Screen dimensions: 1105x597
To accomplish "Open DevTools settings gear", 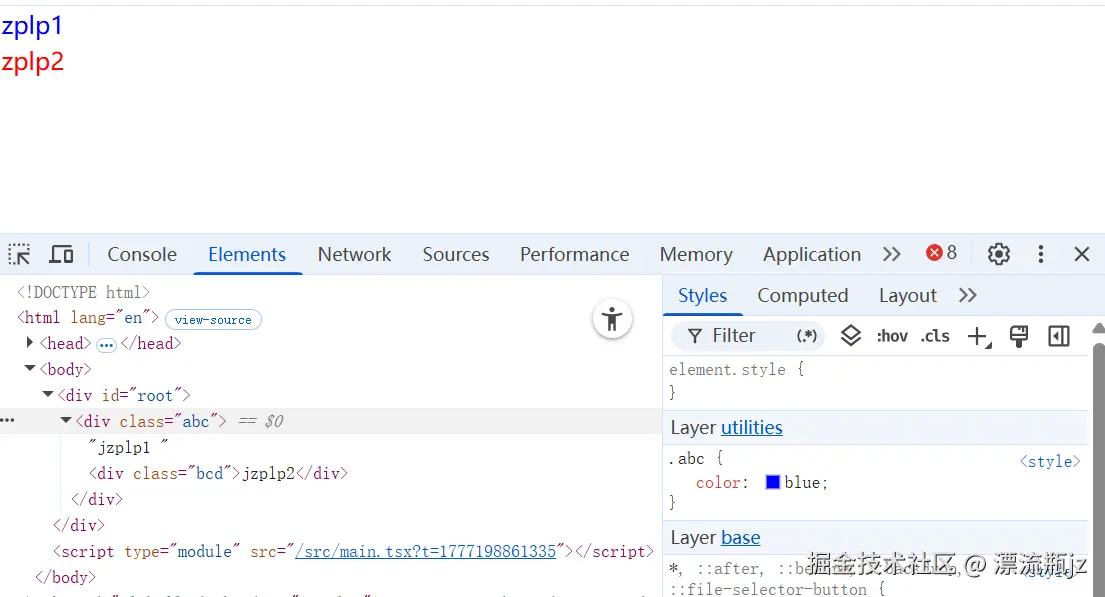I will (x=999, y=254).
